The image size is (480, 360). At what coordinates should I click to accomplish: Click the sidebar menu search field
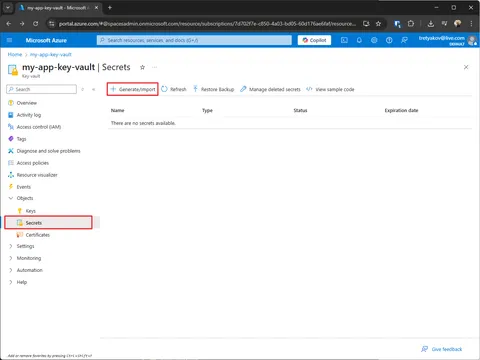pos(41,89)
